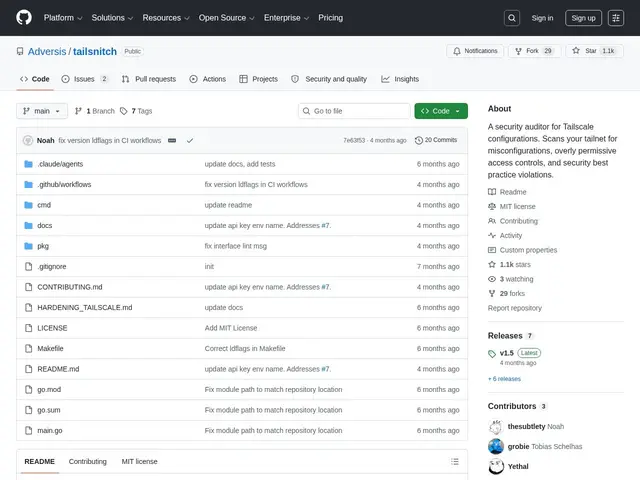Click the + 6 releases link

coord(504,379)
